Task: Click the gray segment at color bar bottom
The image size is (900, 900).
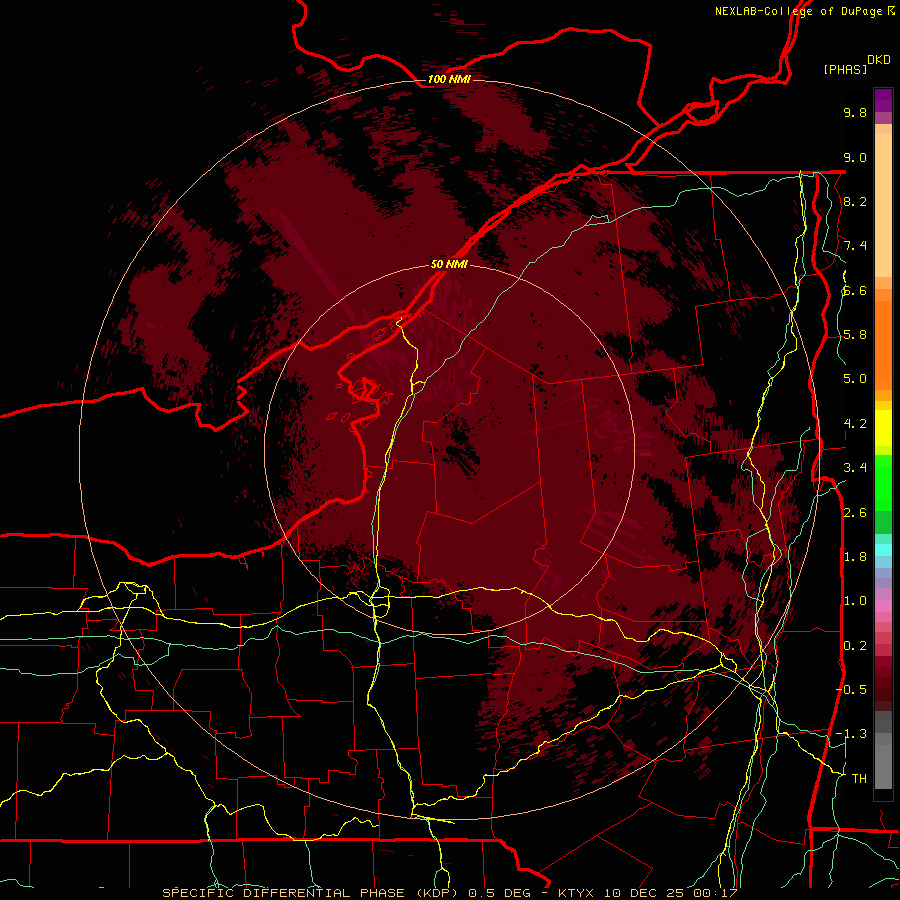Action: pos(883,761)
